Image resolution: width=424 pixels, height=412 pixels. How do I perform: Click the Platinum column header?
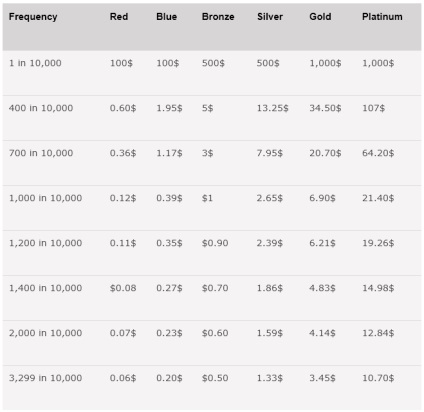click(x=382, y=17)
